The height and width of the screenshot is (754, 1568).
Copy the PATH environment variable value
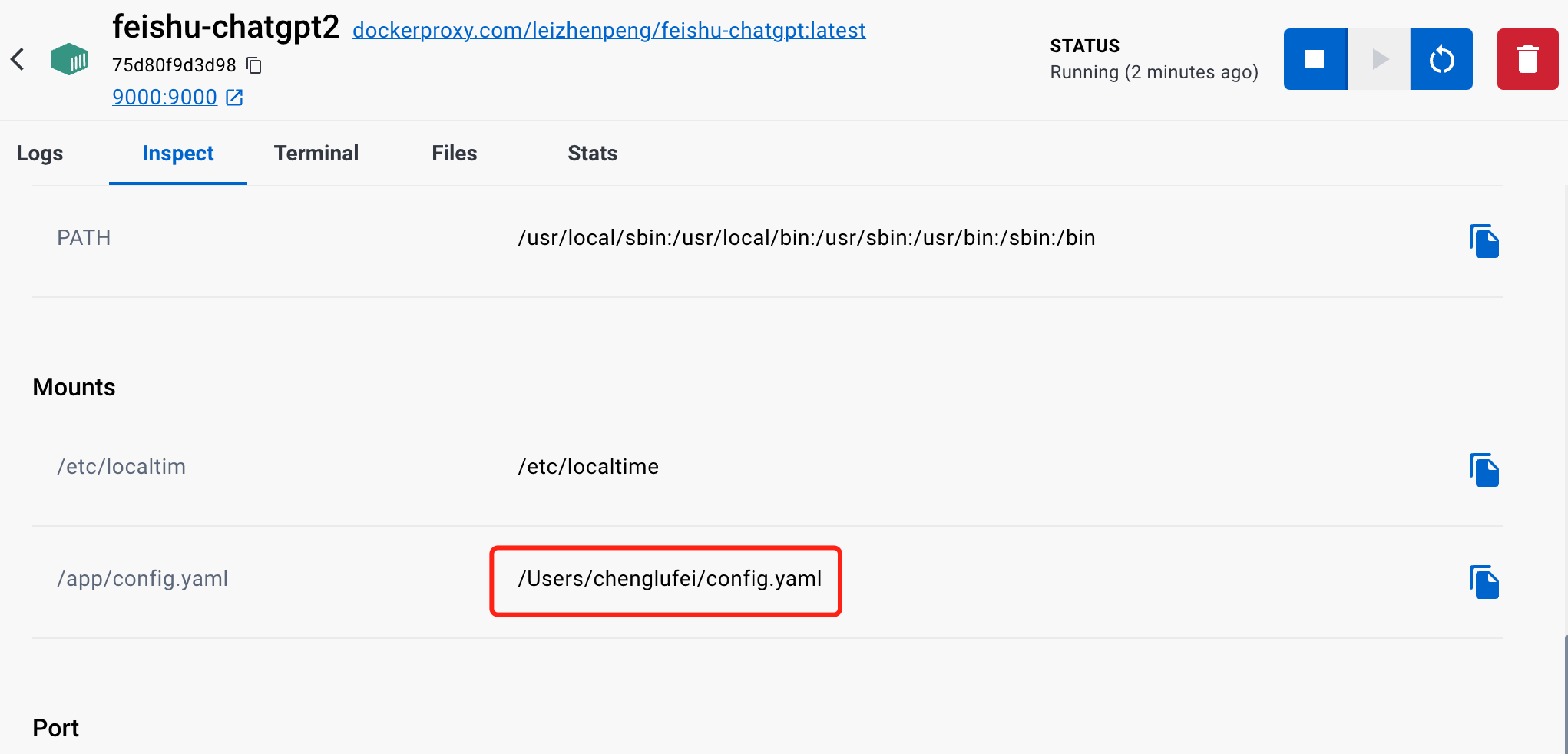tap(1484, 240)
